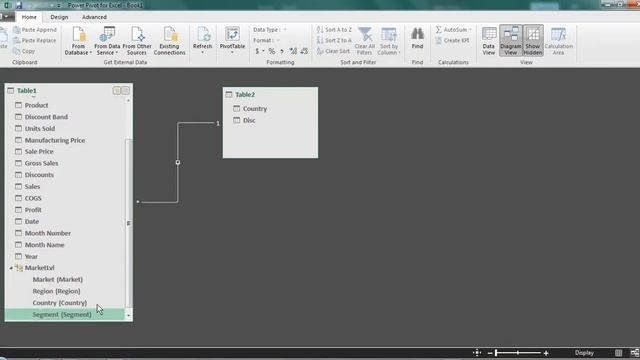Apply currency format with dollar icon
640x360 pixels.
[257, 51]
